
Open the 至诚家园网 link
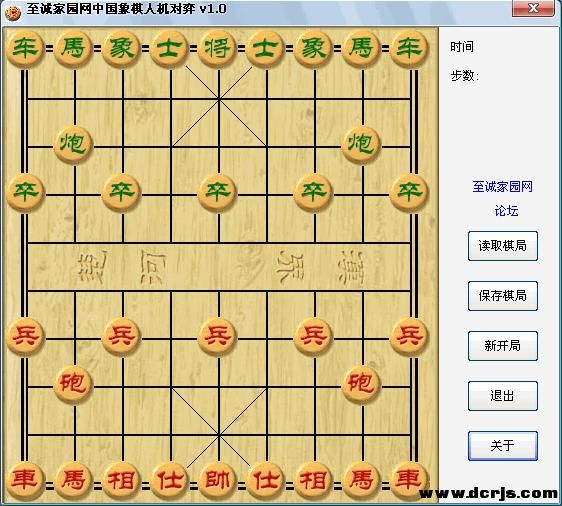click(502, 187)
